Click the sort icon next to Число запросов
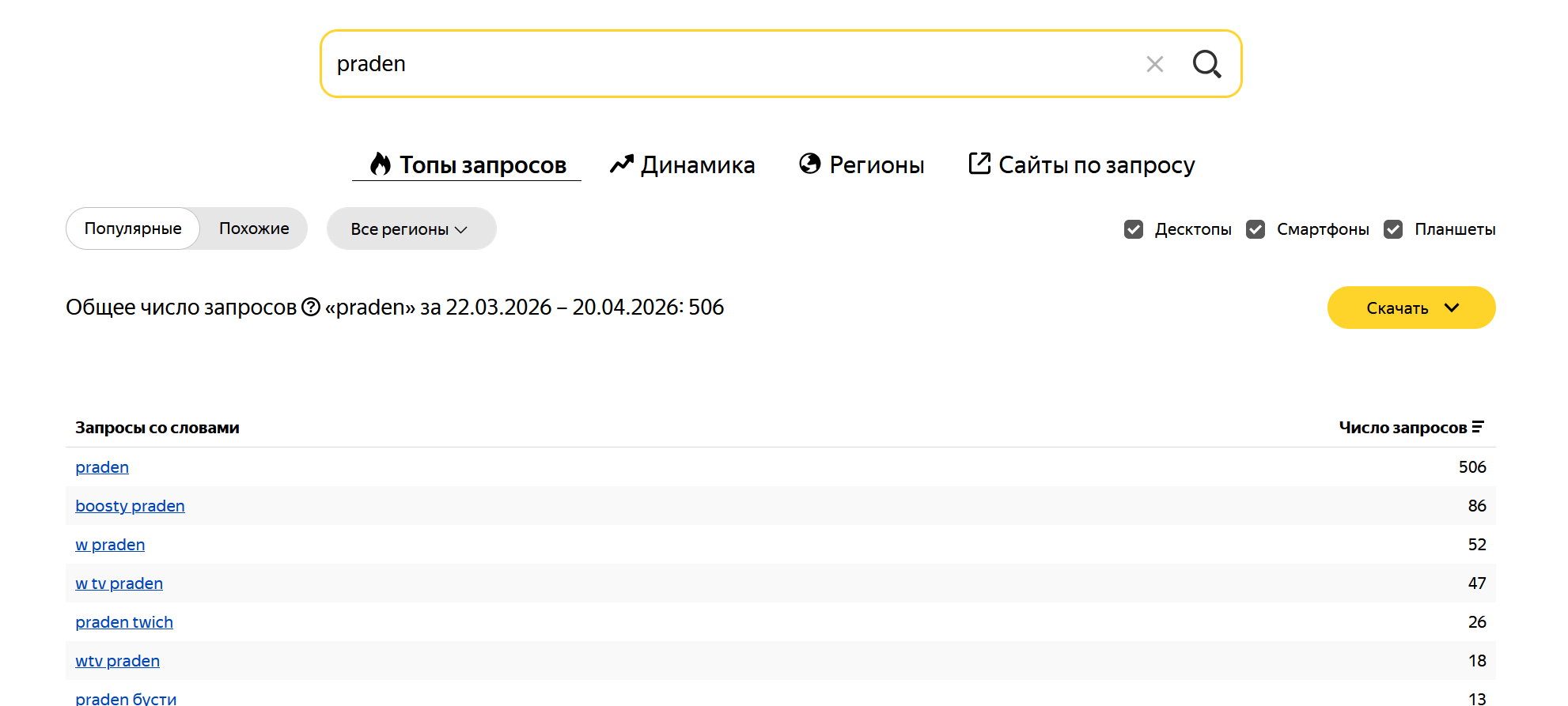 1478,427
